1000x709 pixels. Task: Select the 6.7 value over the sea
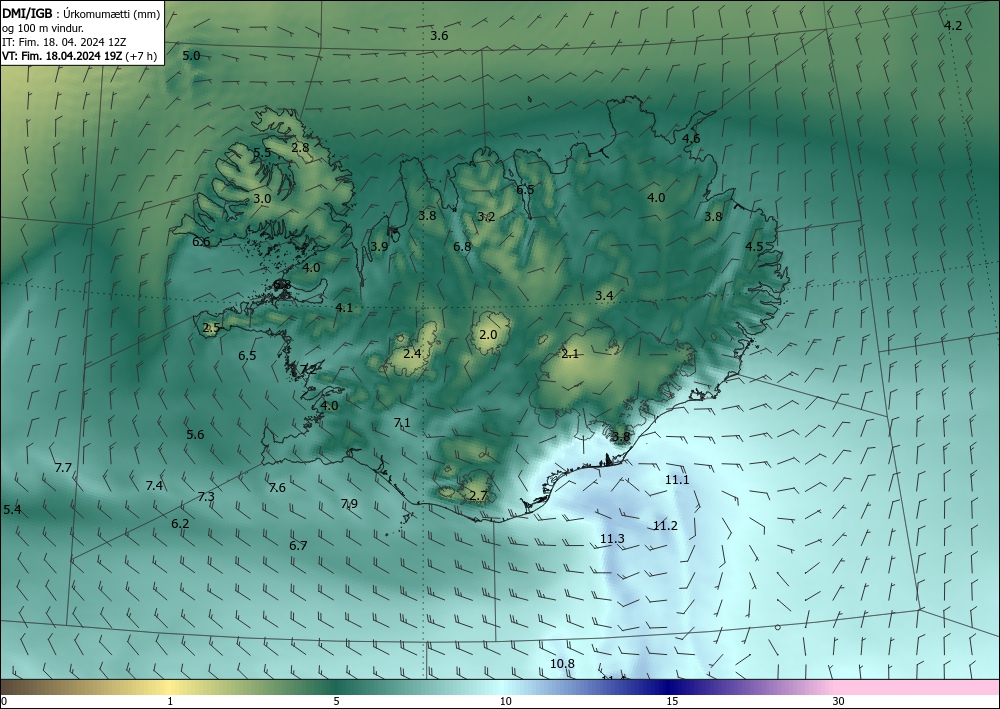click(x=298, y=545)
